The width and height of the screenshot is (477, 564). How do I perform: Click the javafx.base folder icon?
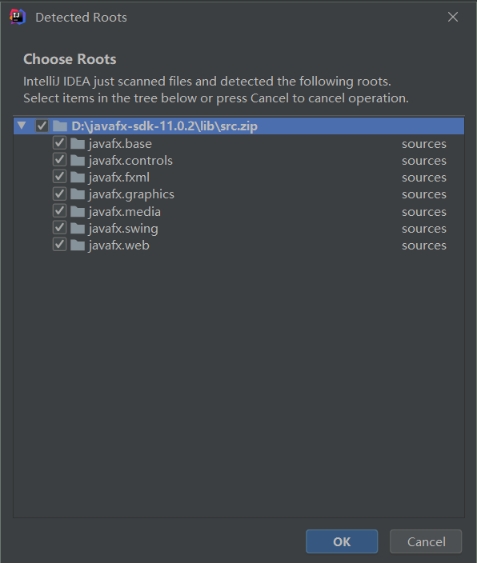coord(77,144)
